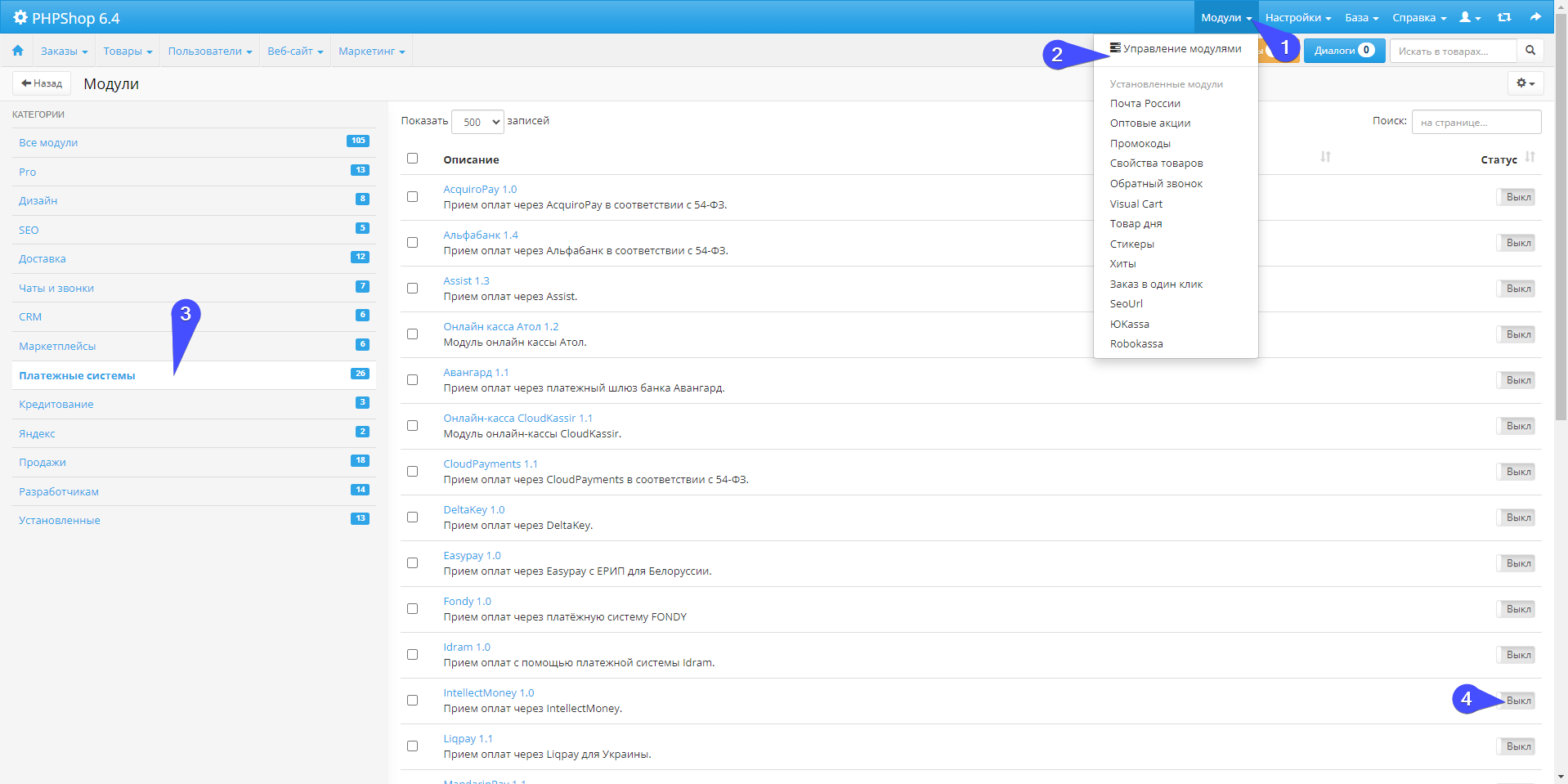Click the magnifier search button
The image size is (1568, 784).
(1530, 51)
